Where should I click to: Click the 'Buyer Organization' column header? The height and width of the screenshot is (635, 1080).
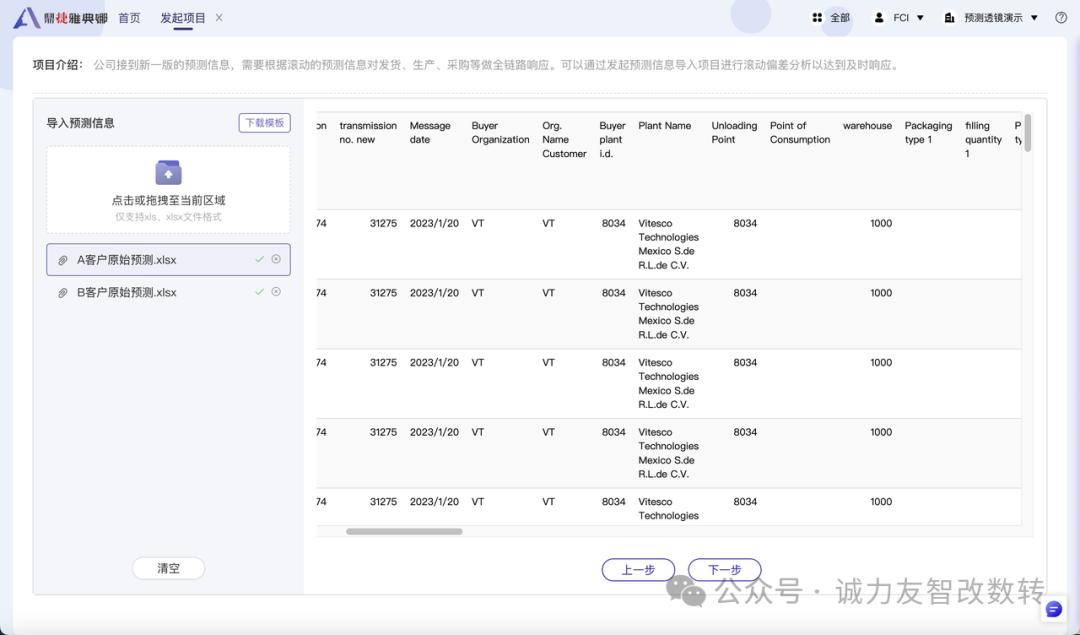[x=500, y=133]
